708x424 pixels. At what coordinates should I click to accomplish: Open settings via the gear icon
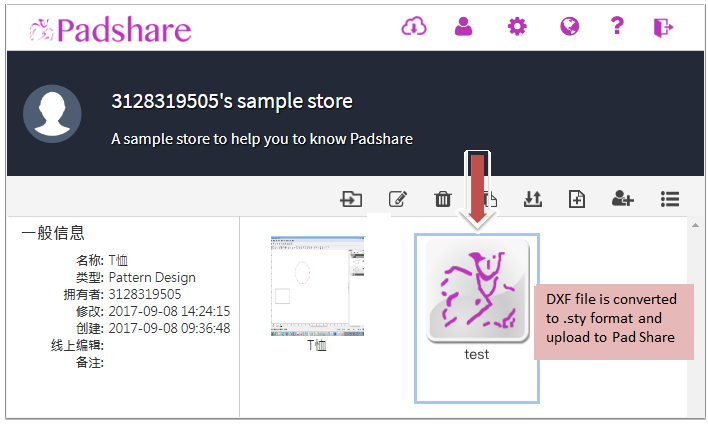tap(516, 27)
